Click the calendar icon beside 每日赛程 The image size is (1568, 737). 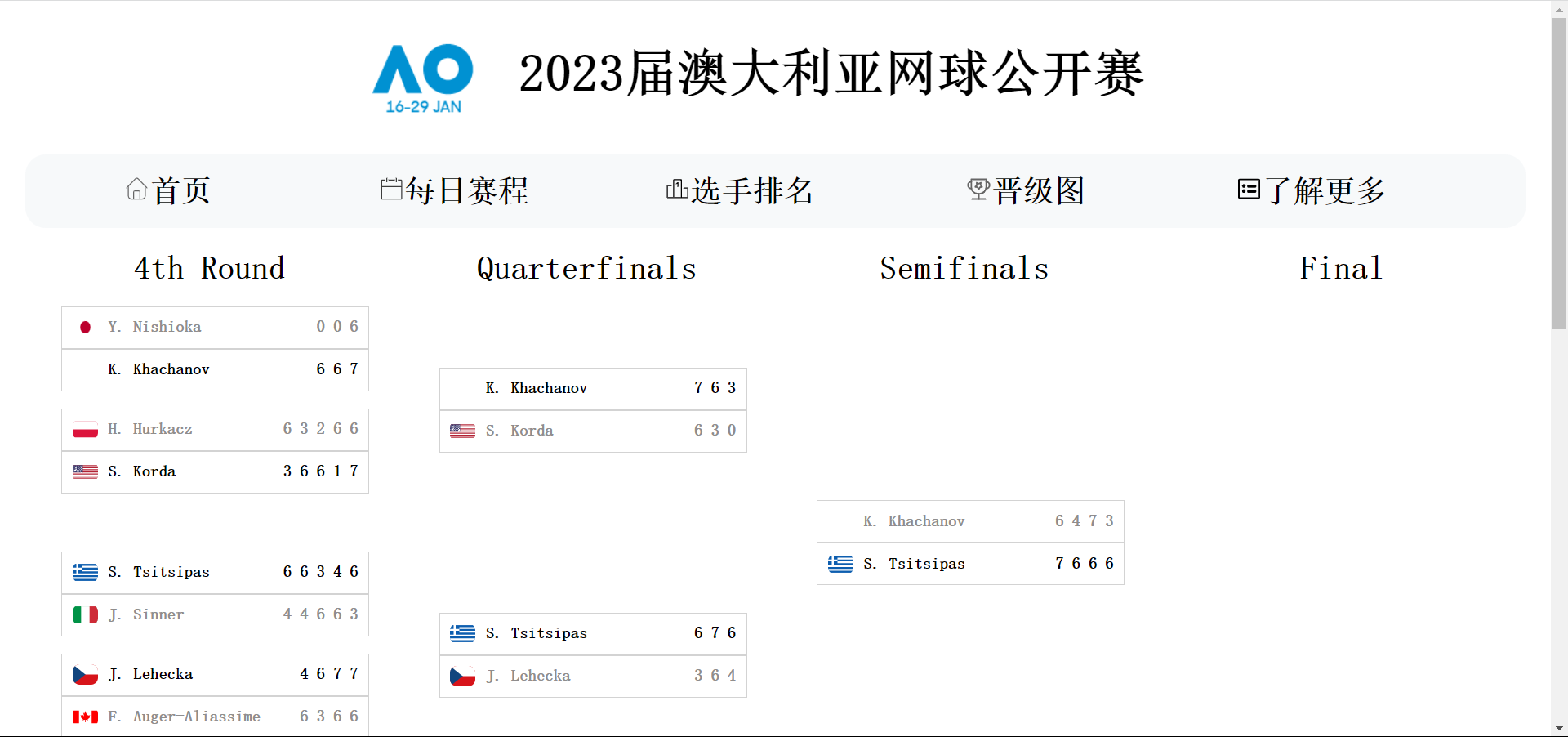[391, 190]
